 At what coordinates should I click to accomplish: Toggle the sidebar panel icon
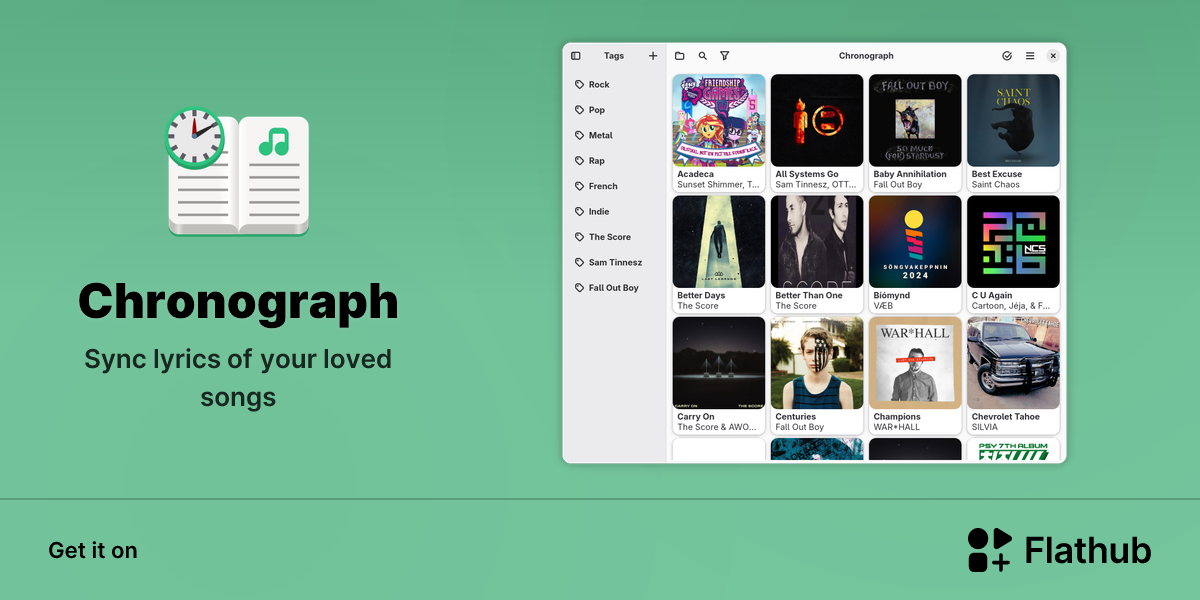pos(576,56)
